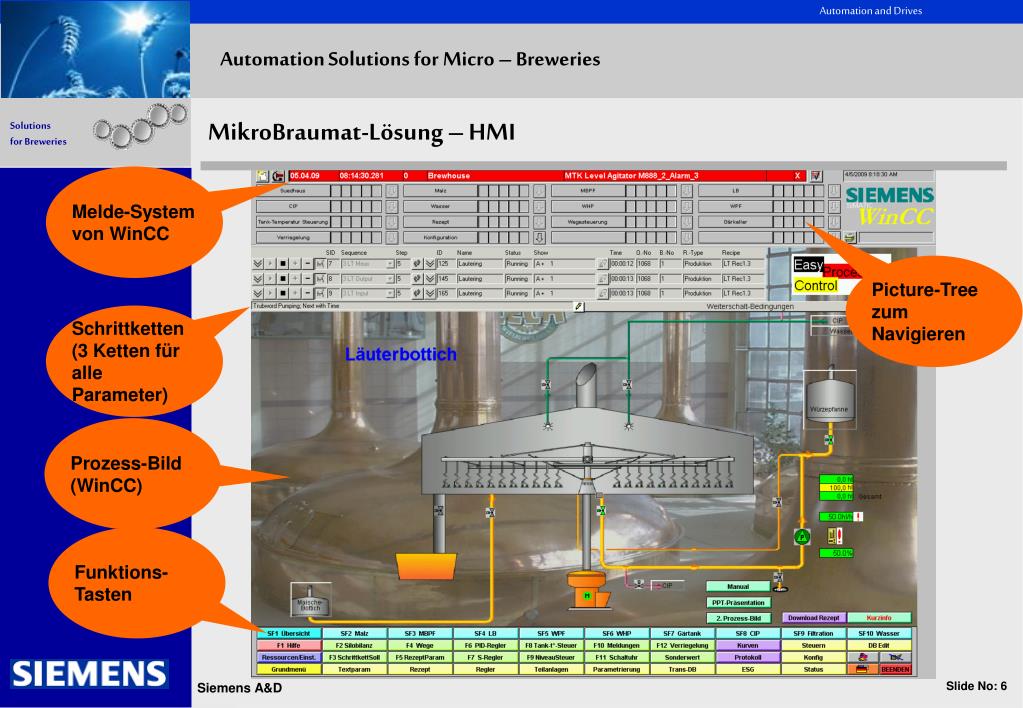Click the red exclamation beside 50.0 hl/h value
Screen dimensions: 1023x708
tap(859, 517)
